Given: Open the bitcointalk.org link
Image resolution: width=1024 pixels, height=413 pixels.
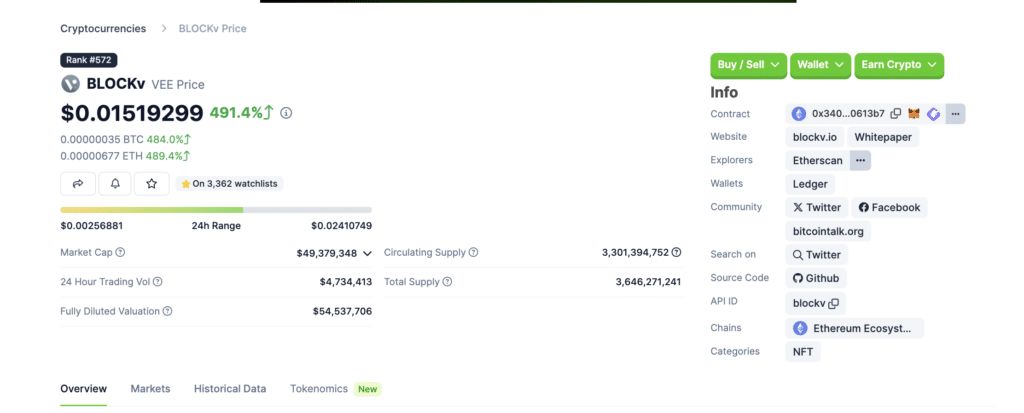Looking at the screenshot, I should point(828,231).
